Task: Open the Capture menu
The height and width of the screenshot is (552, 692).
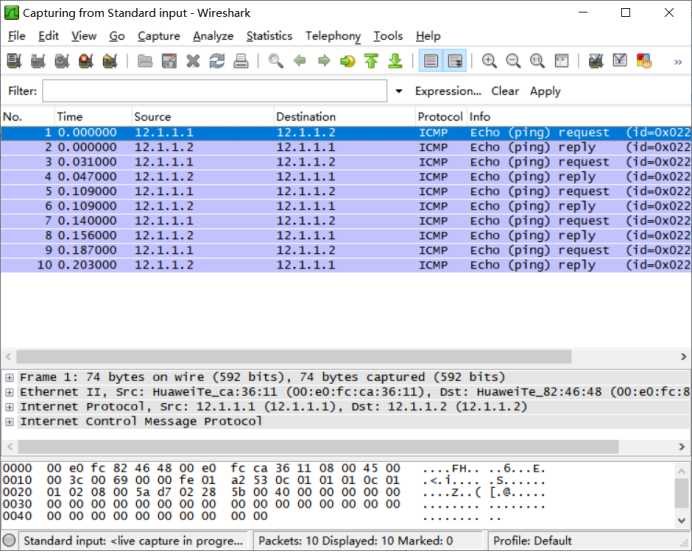Action: [158, 36]
